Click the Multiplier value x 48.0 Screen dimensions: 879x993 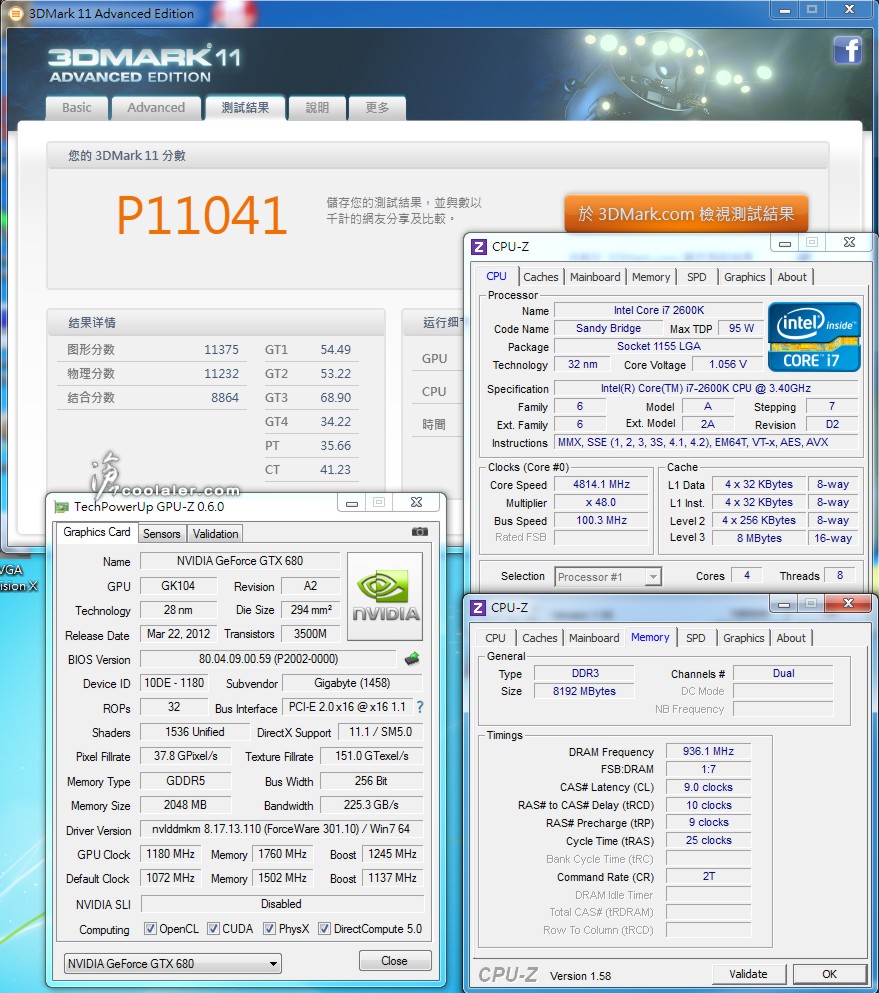(x=602, y=502)
